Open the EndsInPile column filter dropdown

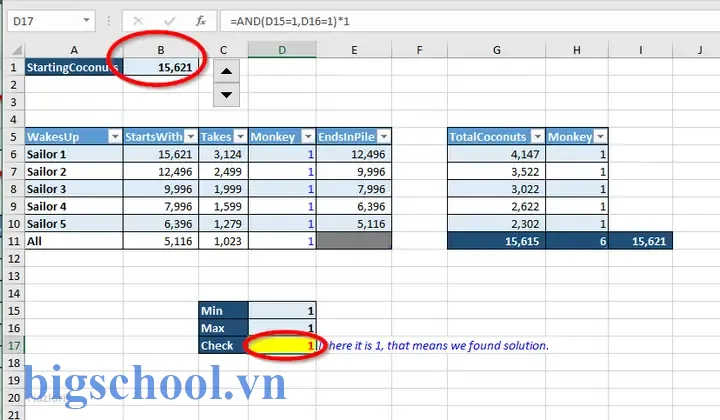[x=384, y=137]
